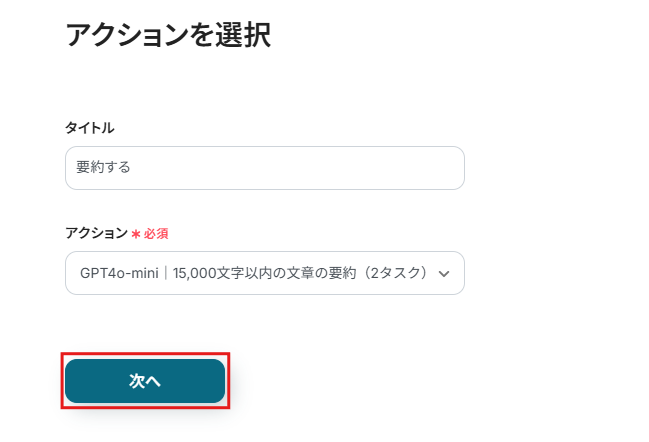
Task: Click the red 必須 required marker
Action: click(x=156, y=233)
